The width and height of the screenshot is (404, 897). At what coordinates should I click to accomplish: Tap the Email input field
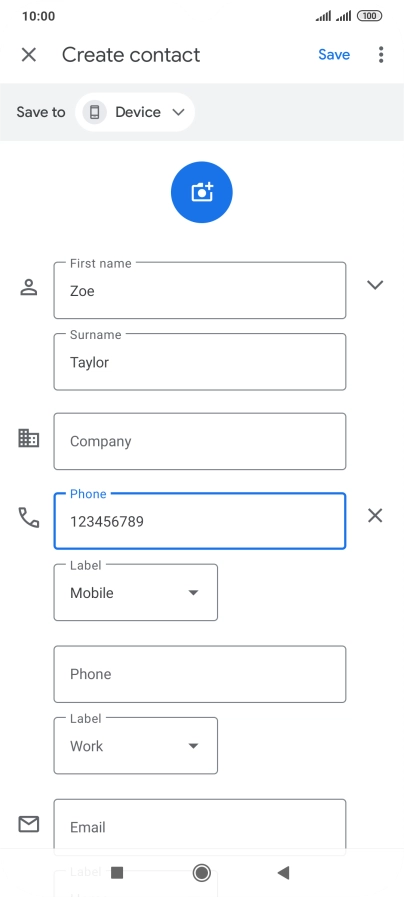(200, 824)
